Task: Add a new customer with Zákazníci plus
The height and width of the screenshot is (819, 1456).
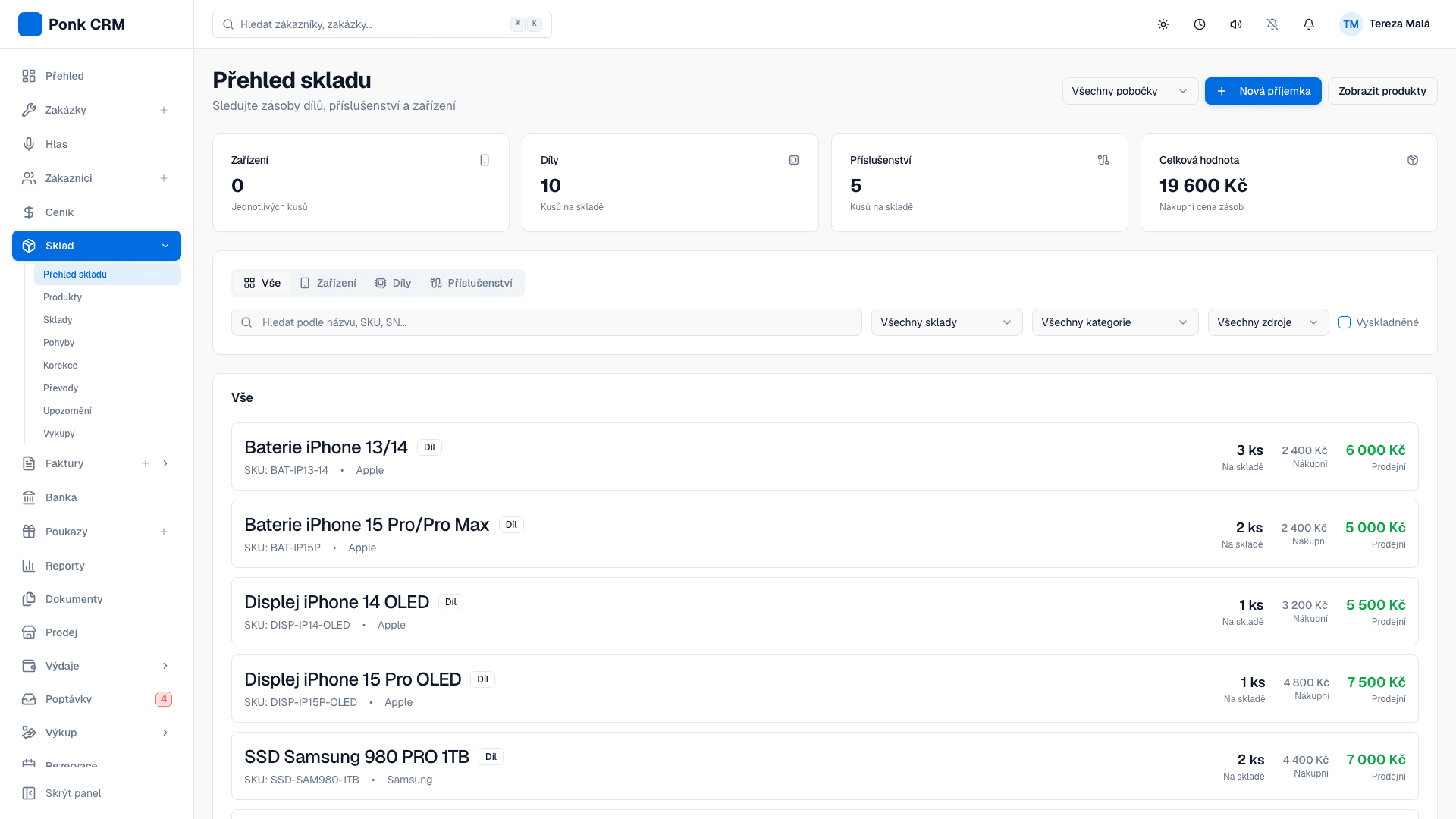Action: pyautogui.click(x=164, y=178)
